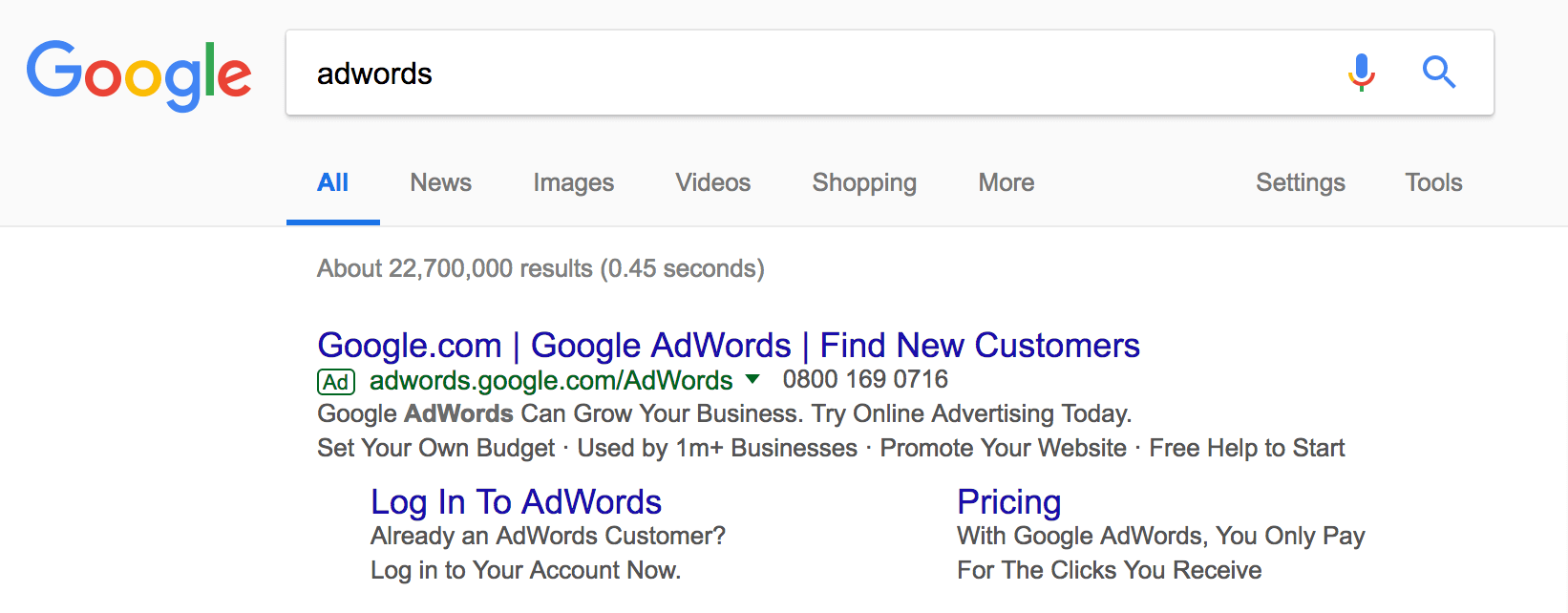1568x613 pixels.
Task: Select the All results tab
Action: tap(332, 182)
